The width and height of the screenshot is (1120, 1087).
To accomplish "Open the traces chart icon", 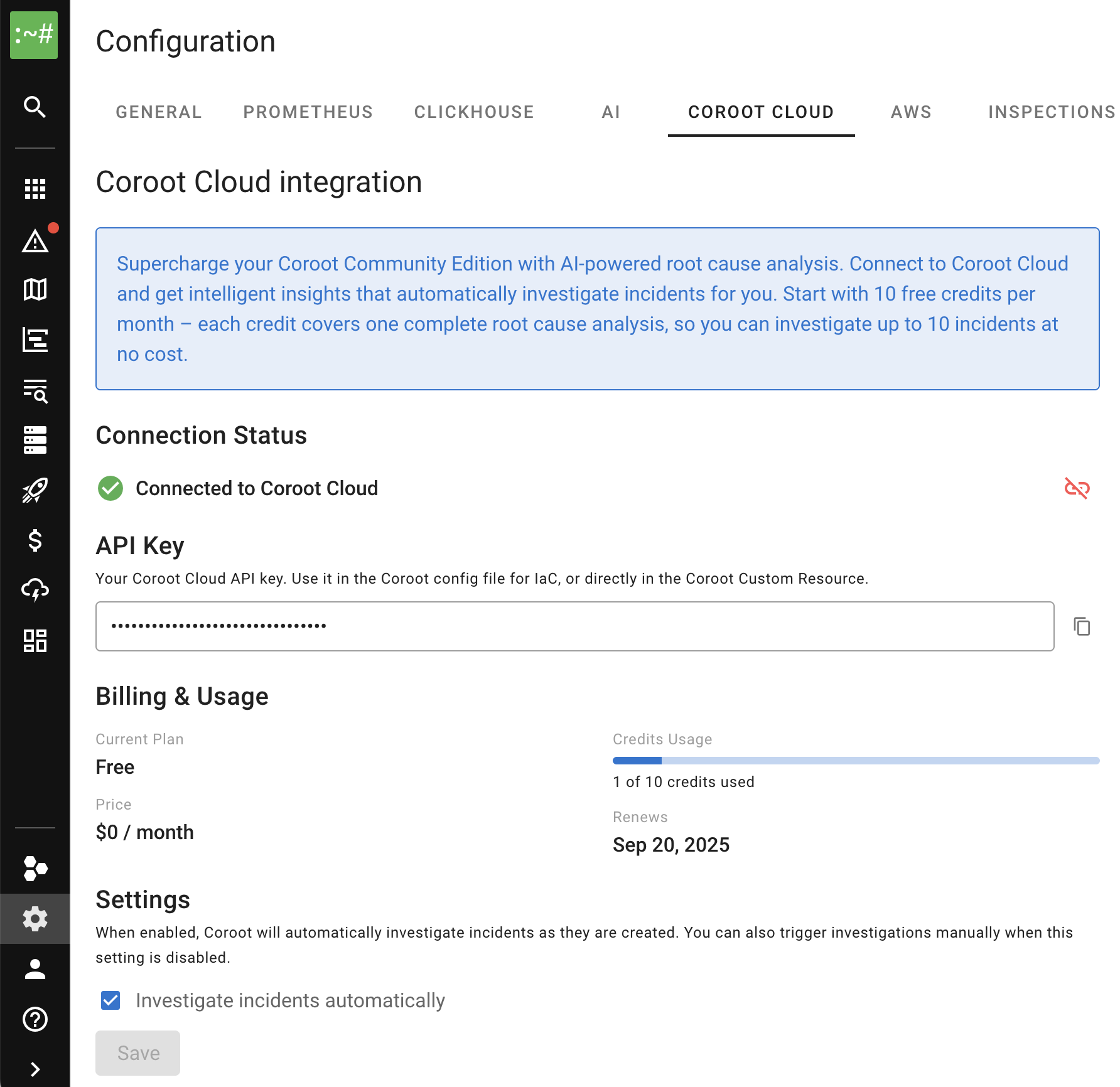I will [35, 340].
